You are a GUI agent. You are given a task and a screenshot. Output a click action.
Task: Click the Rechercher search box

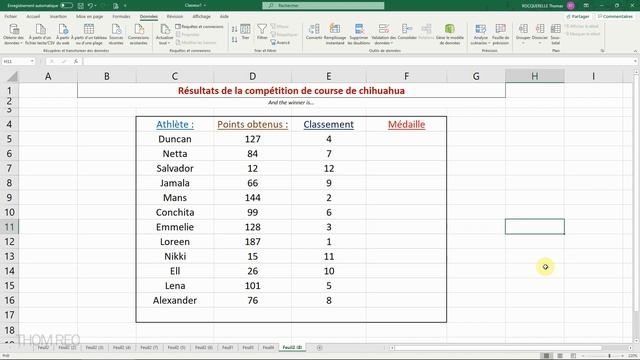[323, 6]
